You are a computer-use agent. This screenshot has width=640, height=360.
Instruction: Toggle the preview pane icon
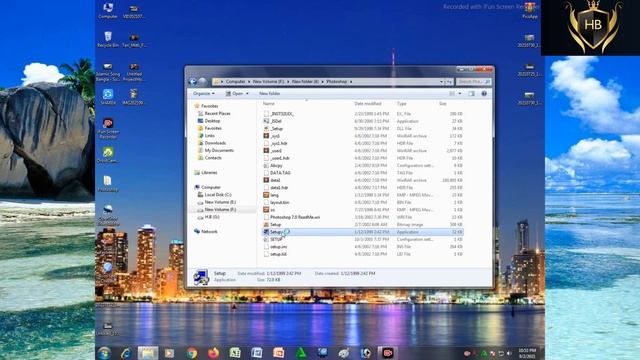(471, 93)
